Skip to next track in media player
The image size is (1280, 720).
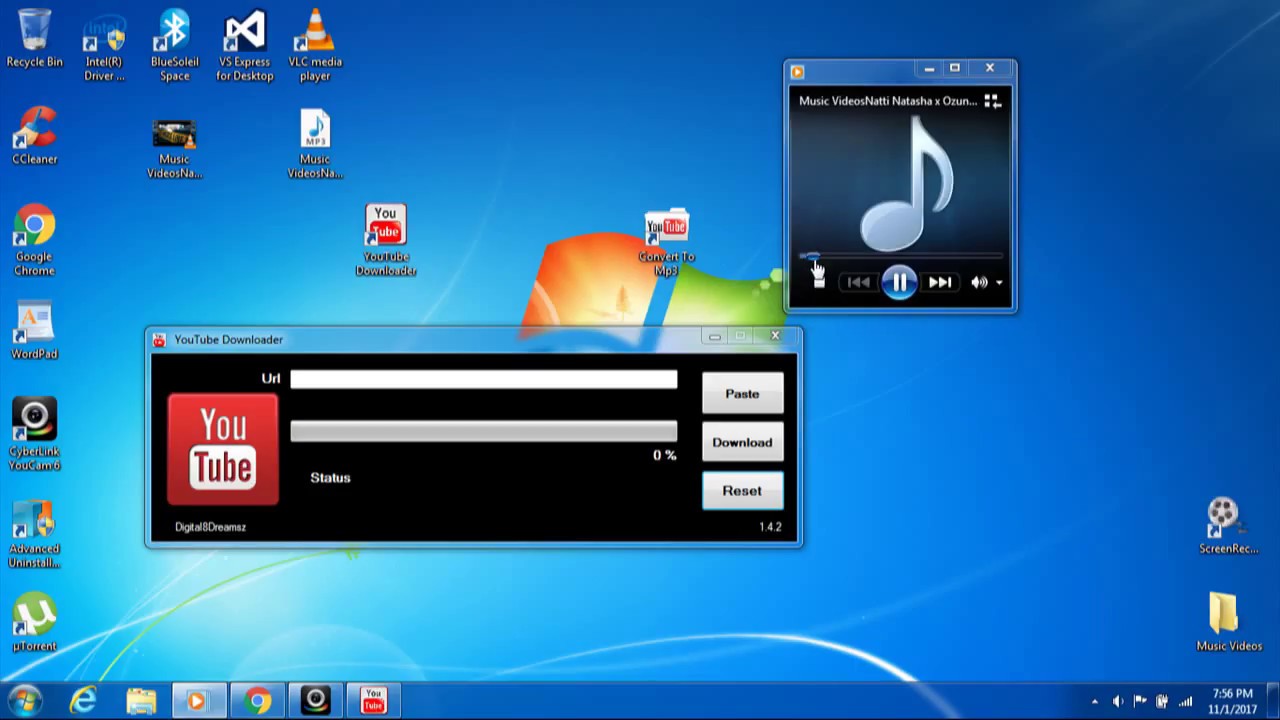pyautogui.click(x=940, y=283)
